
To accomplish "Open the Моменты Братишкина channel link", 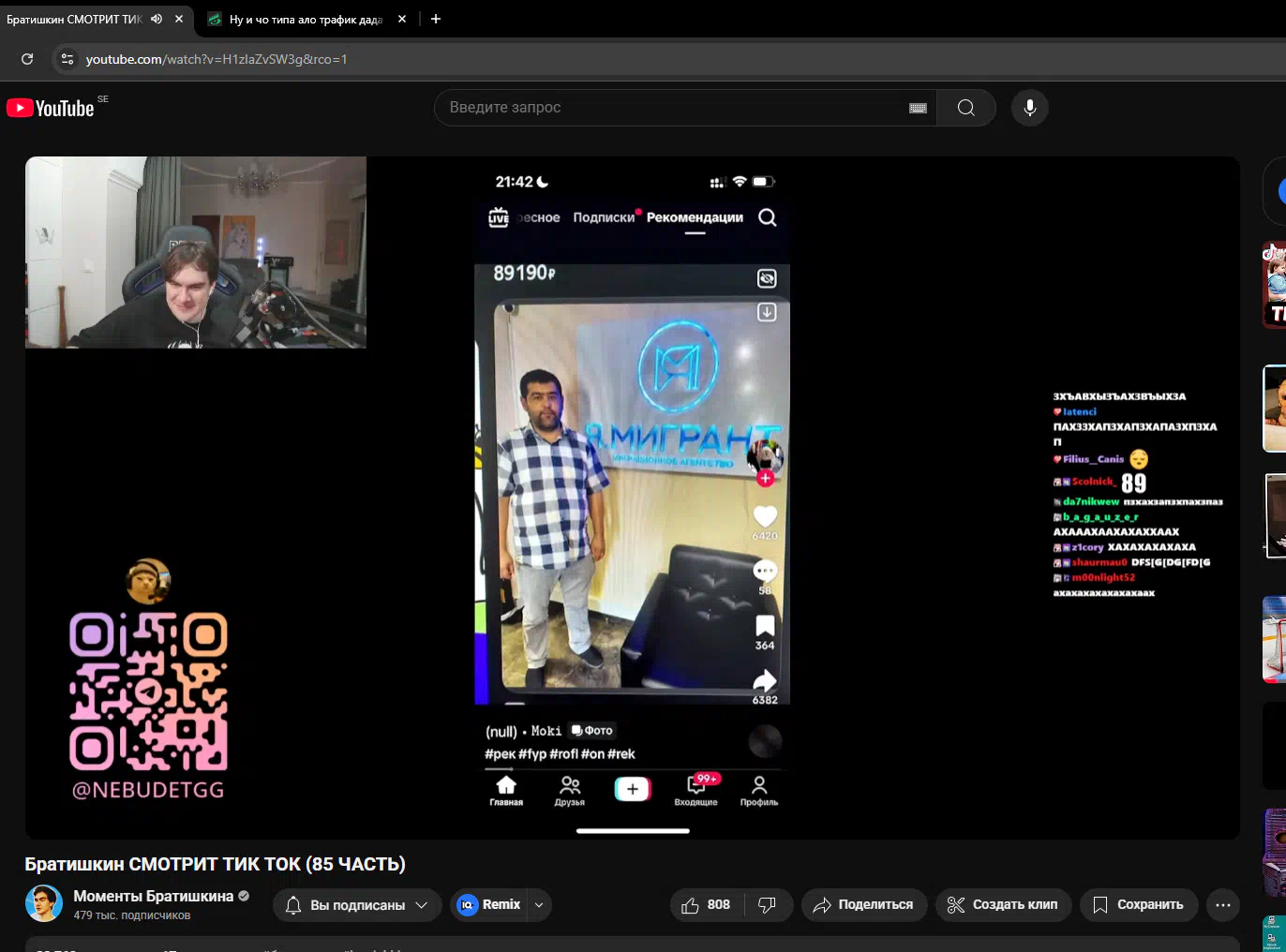I will 154,896.
